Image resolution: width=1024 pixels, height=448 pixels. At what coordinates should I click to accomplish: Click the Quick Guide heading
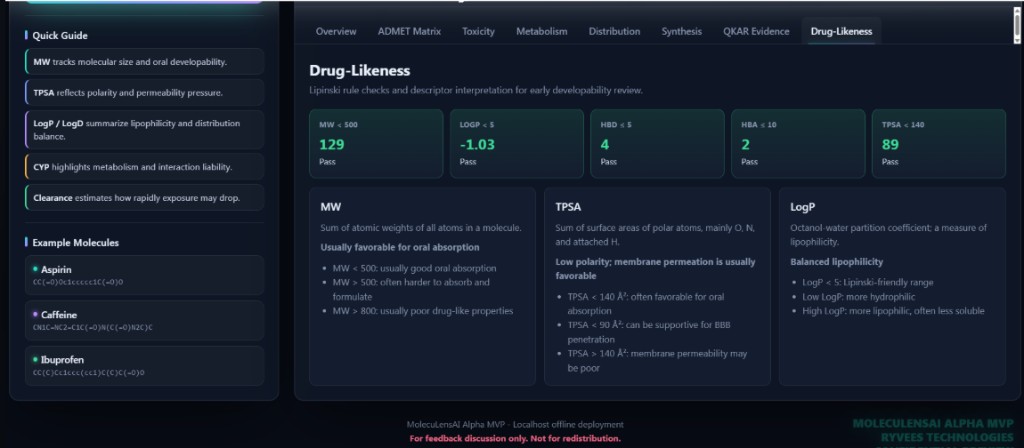[x=59, y=35]
